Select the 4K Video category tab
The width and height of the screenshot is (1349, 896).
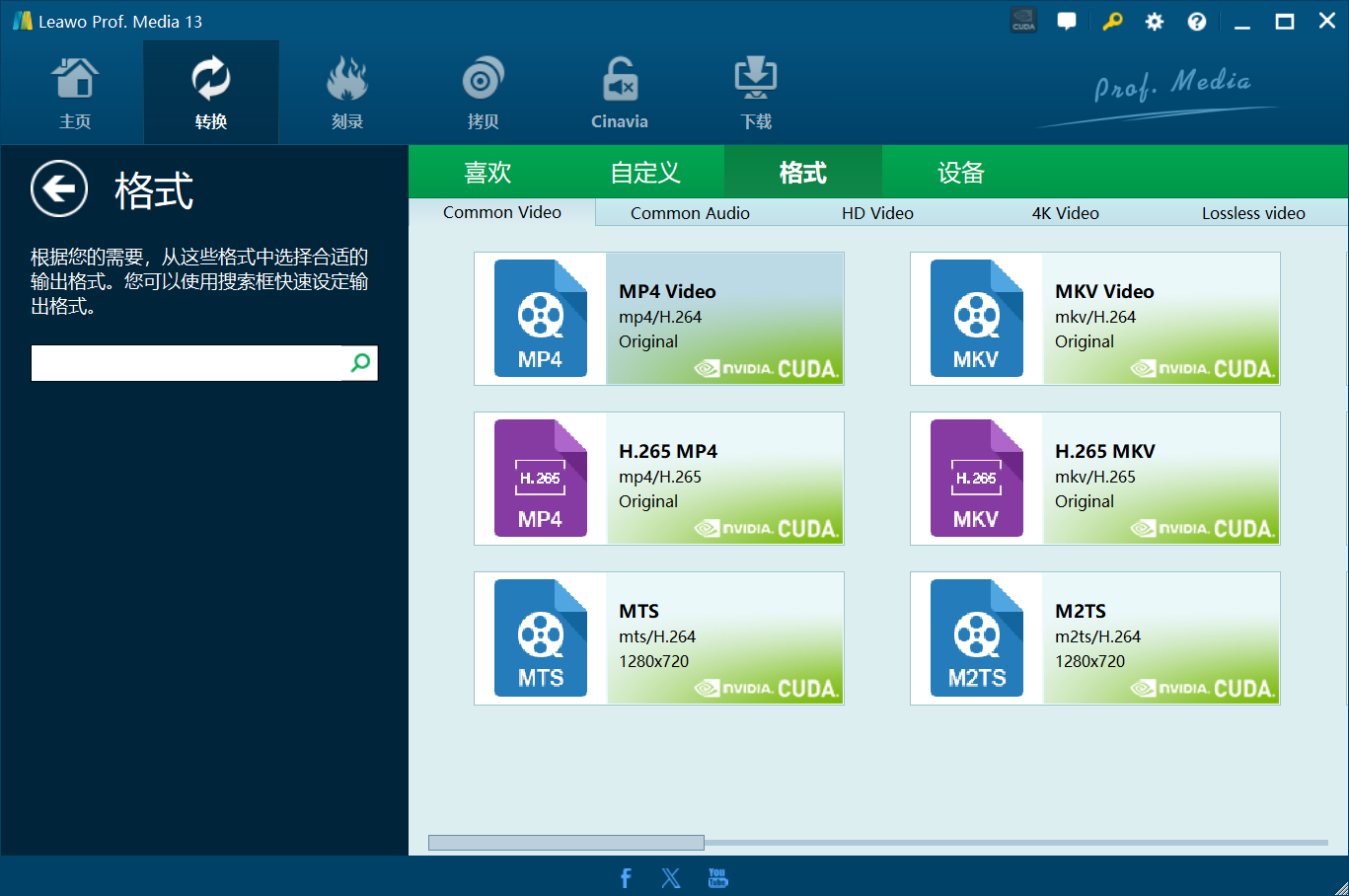point(1065,213)
